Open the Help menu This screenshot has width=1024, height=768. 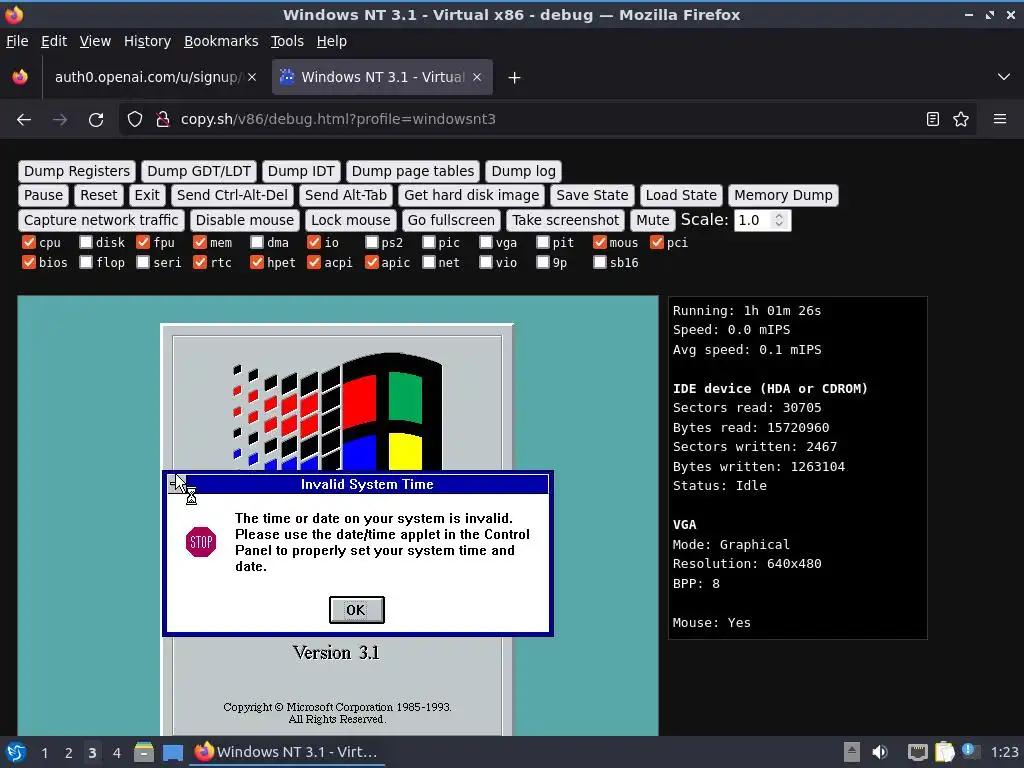click(332, 41)
